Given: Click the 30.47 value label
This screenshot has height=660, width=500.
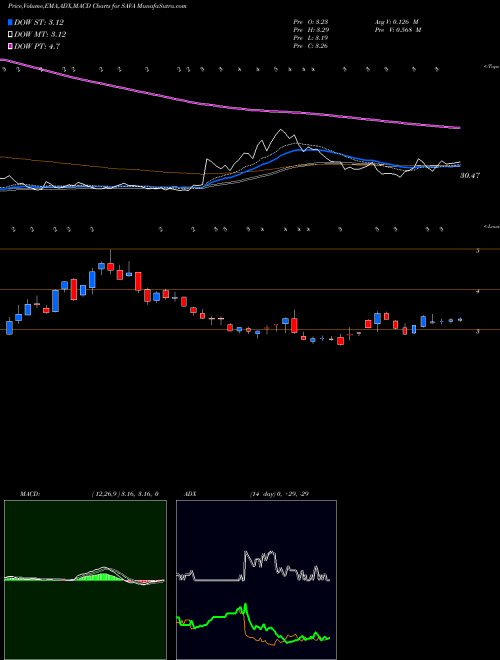Looking at the screenshot, I should (x=470, y=176).
